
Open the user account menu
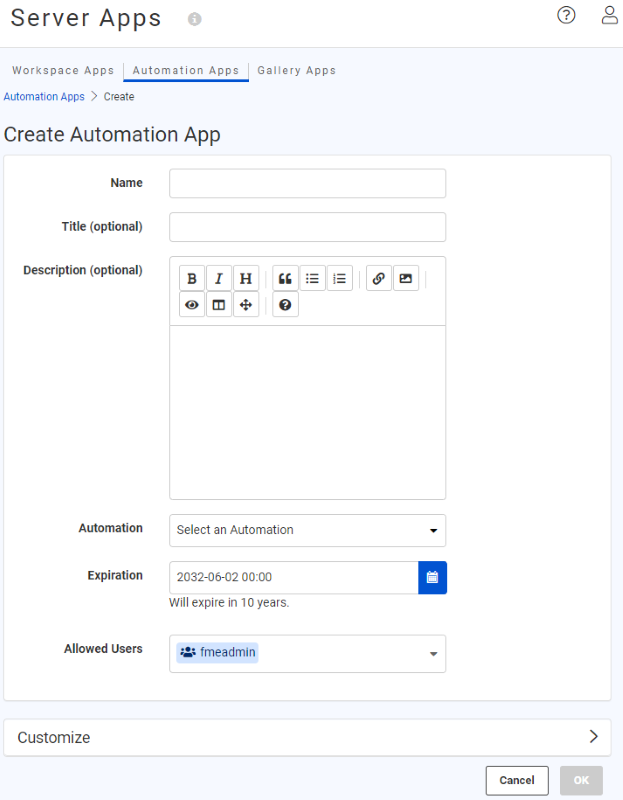coord(609,15)
